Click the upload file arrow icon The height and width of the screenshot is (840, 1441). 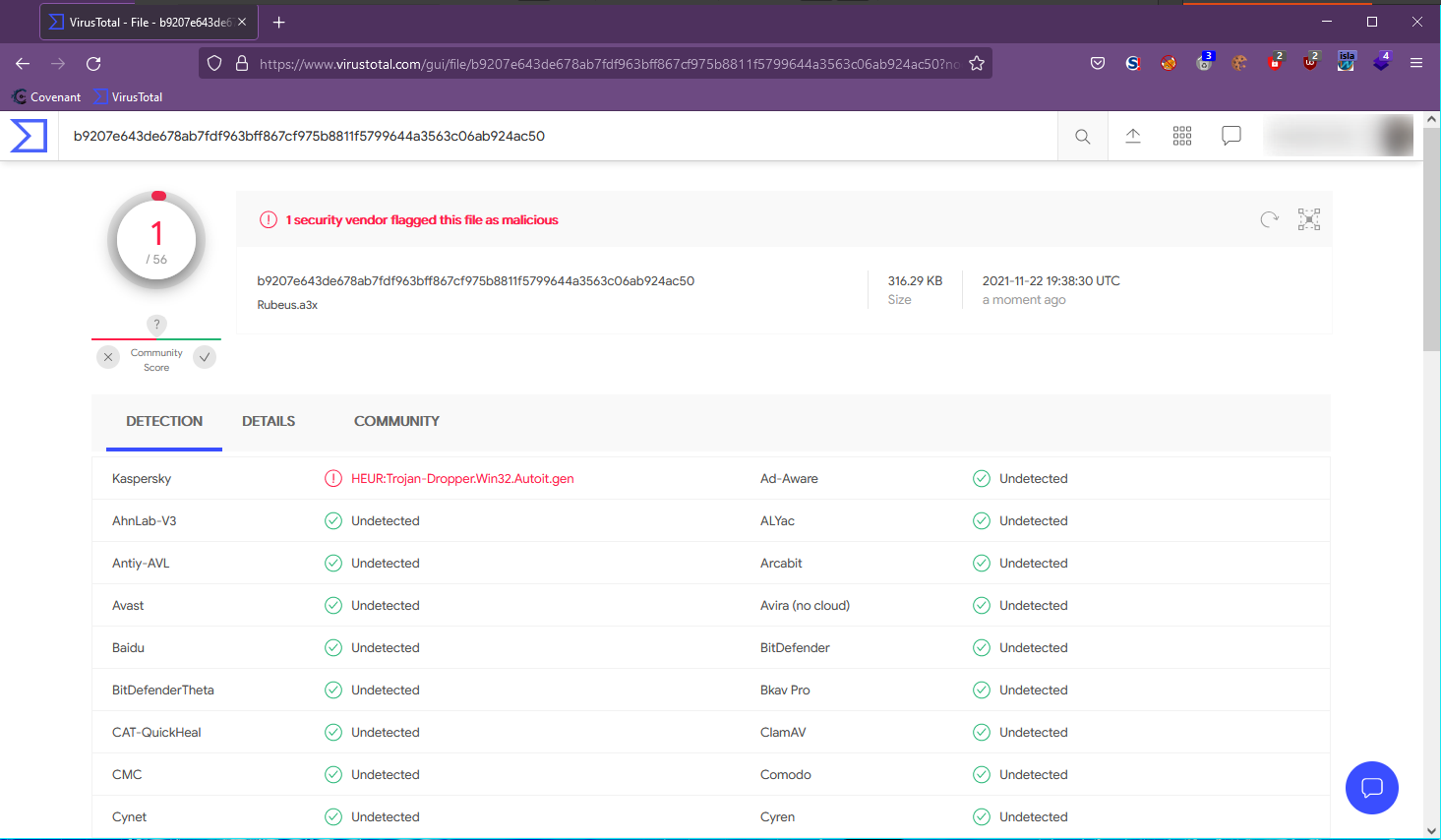1133,136
